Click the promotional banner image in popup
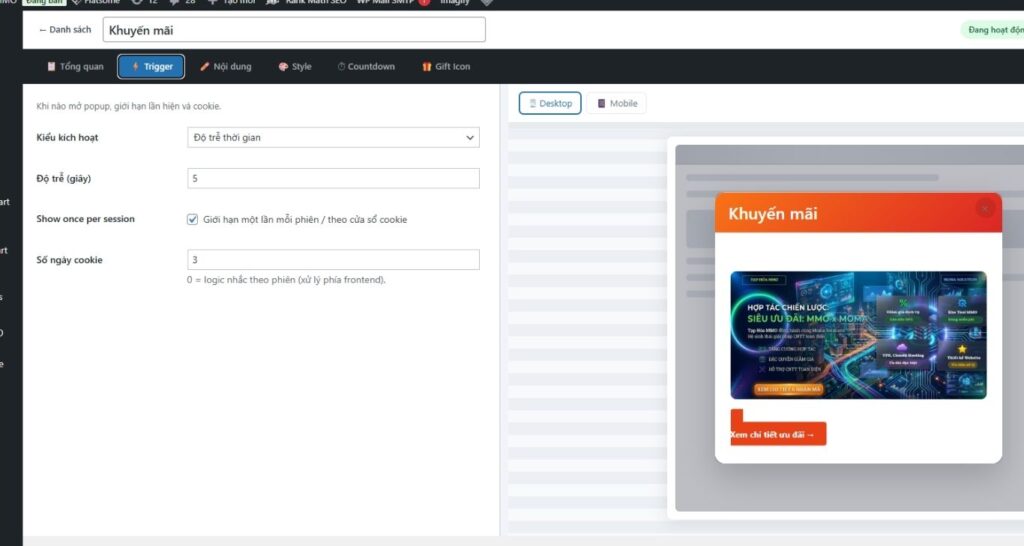 858,335
